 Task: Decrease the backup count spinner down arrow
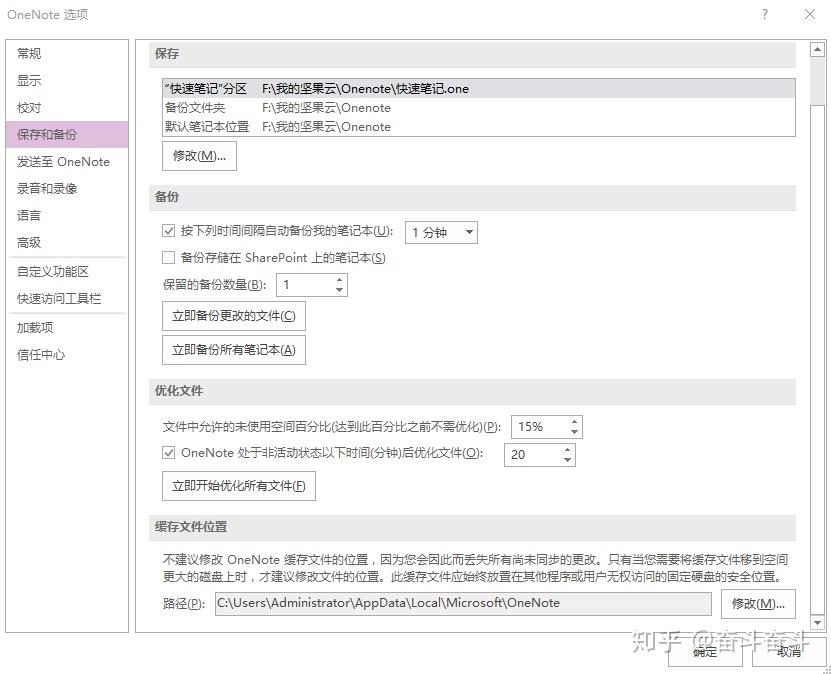[x=339, y=290]
